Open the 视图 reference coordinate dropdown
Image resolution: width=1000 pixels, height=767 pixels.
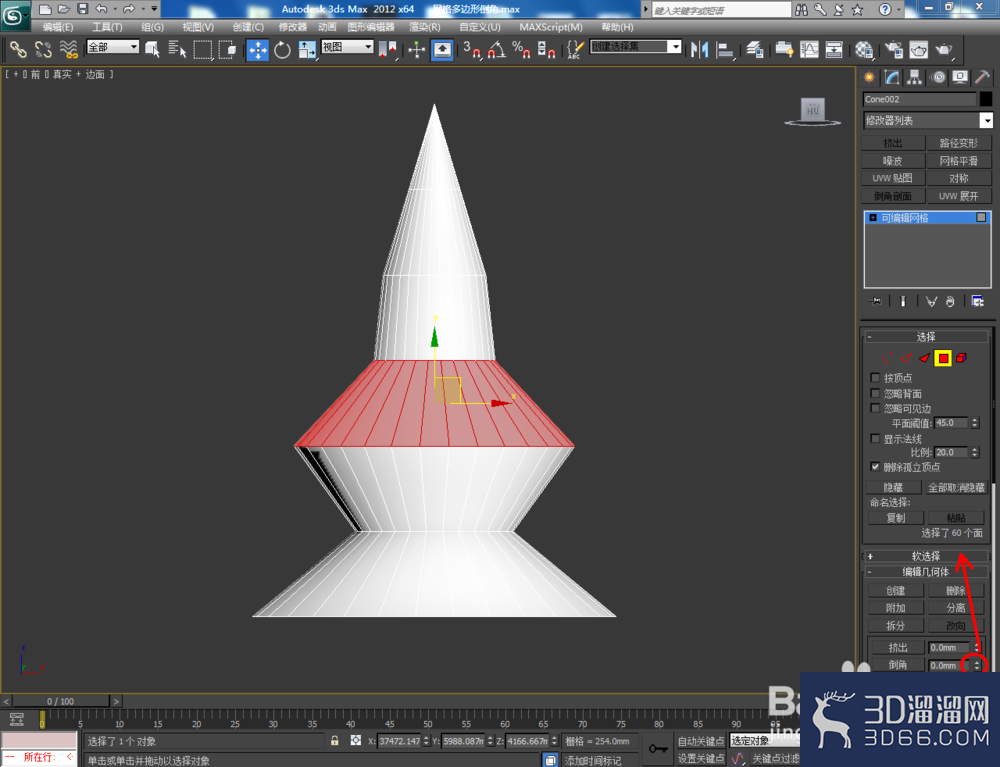pyautogui.click(x=346, y=47)
